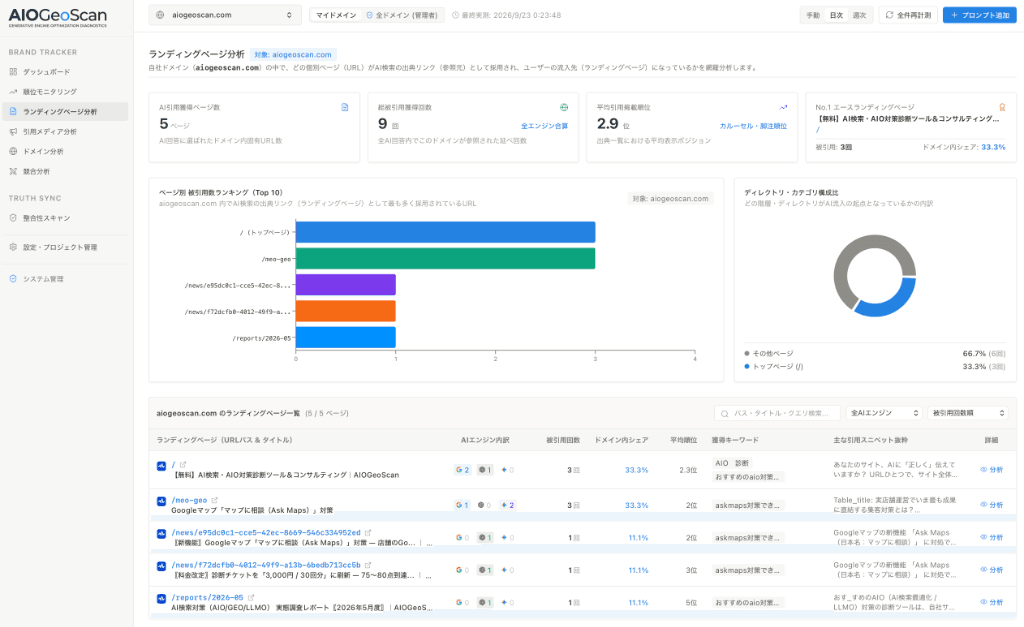The image size is (1024, 627).
Task: Click the 設定・プロジェクト管理 gear icon
Action: tap(13, 247)
